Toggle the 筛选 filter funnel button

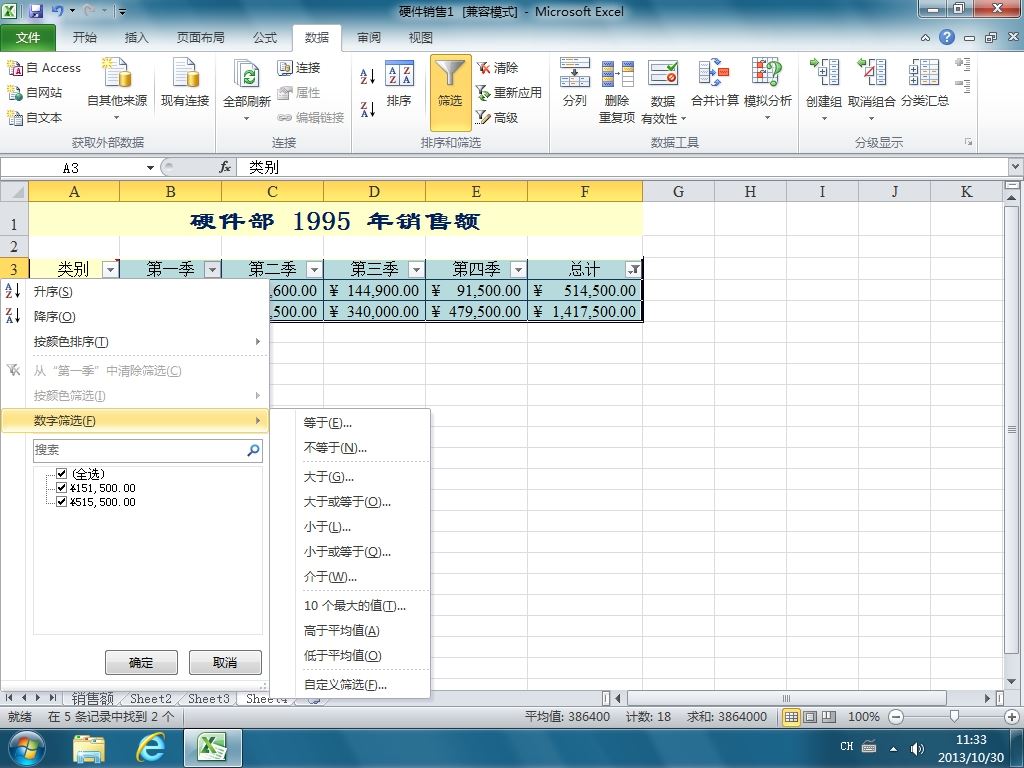(x=450, y=92)
